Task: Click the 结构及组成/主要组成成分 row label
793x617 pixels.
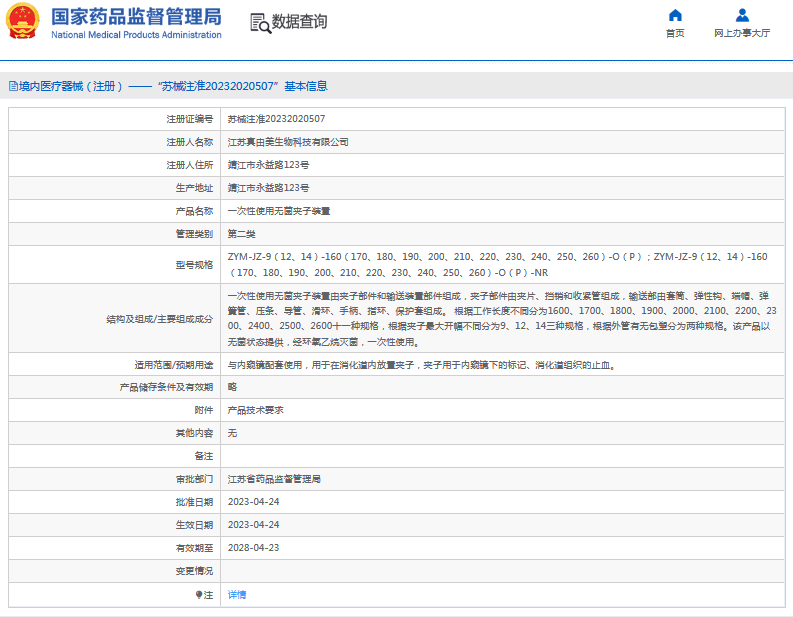Action: (x=159, y=319)
